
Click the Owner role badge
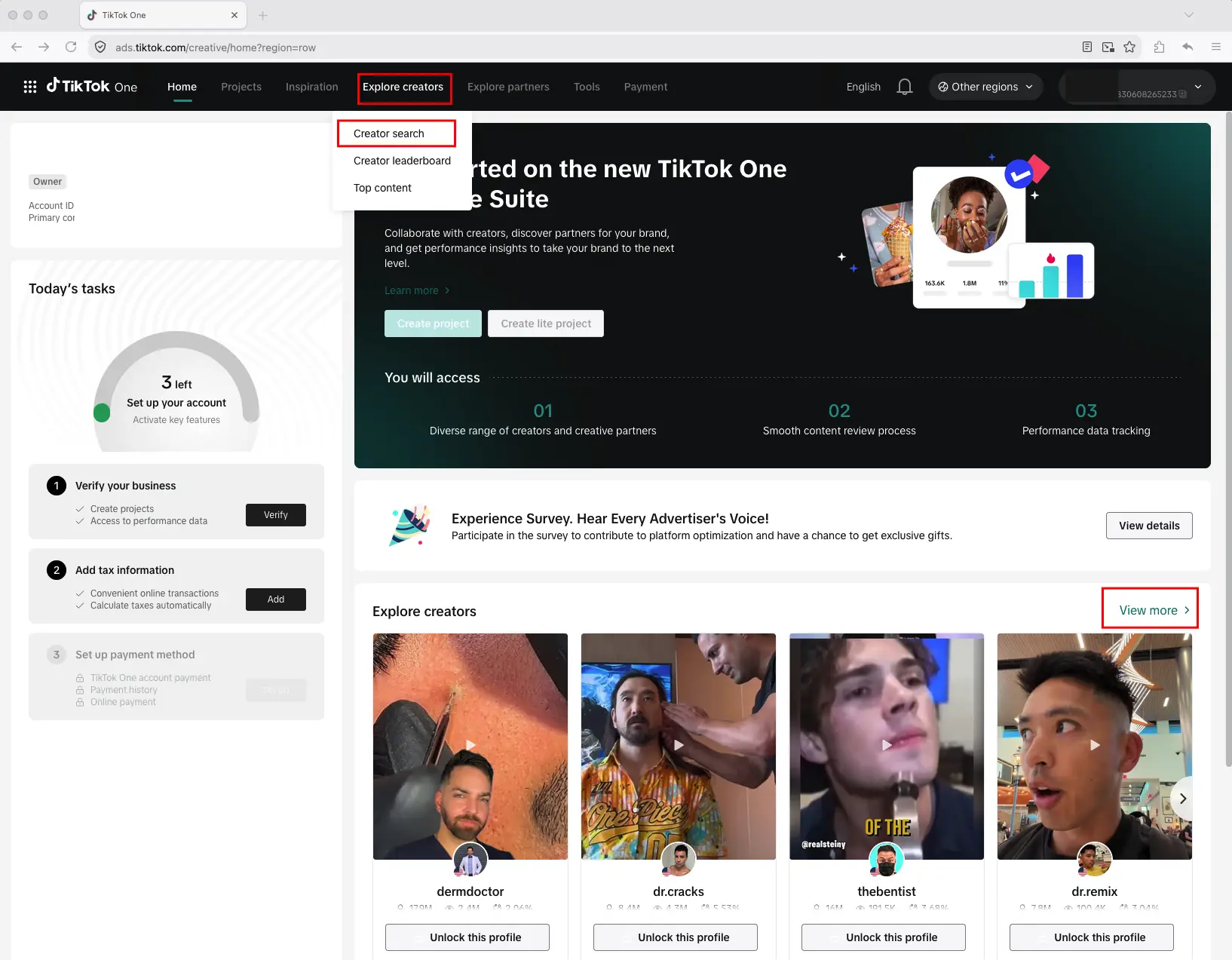pyautogui.click(x=48, y=182)
